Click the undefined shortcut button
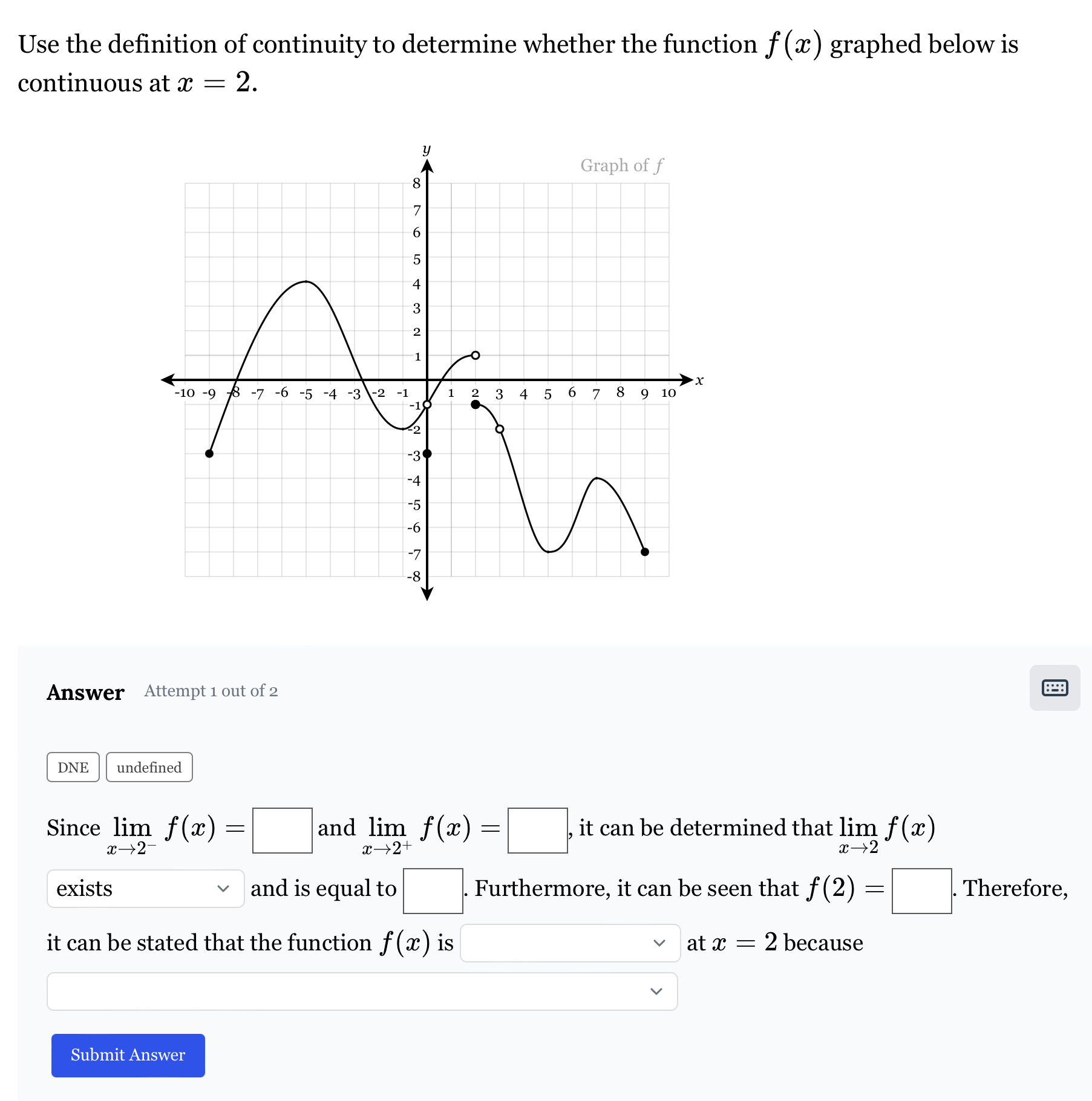Screen dimensions: 1092x1101 [x=148, y=767]
